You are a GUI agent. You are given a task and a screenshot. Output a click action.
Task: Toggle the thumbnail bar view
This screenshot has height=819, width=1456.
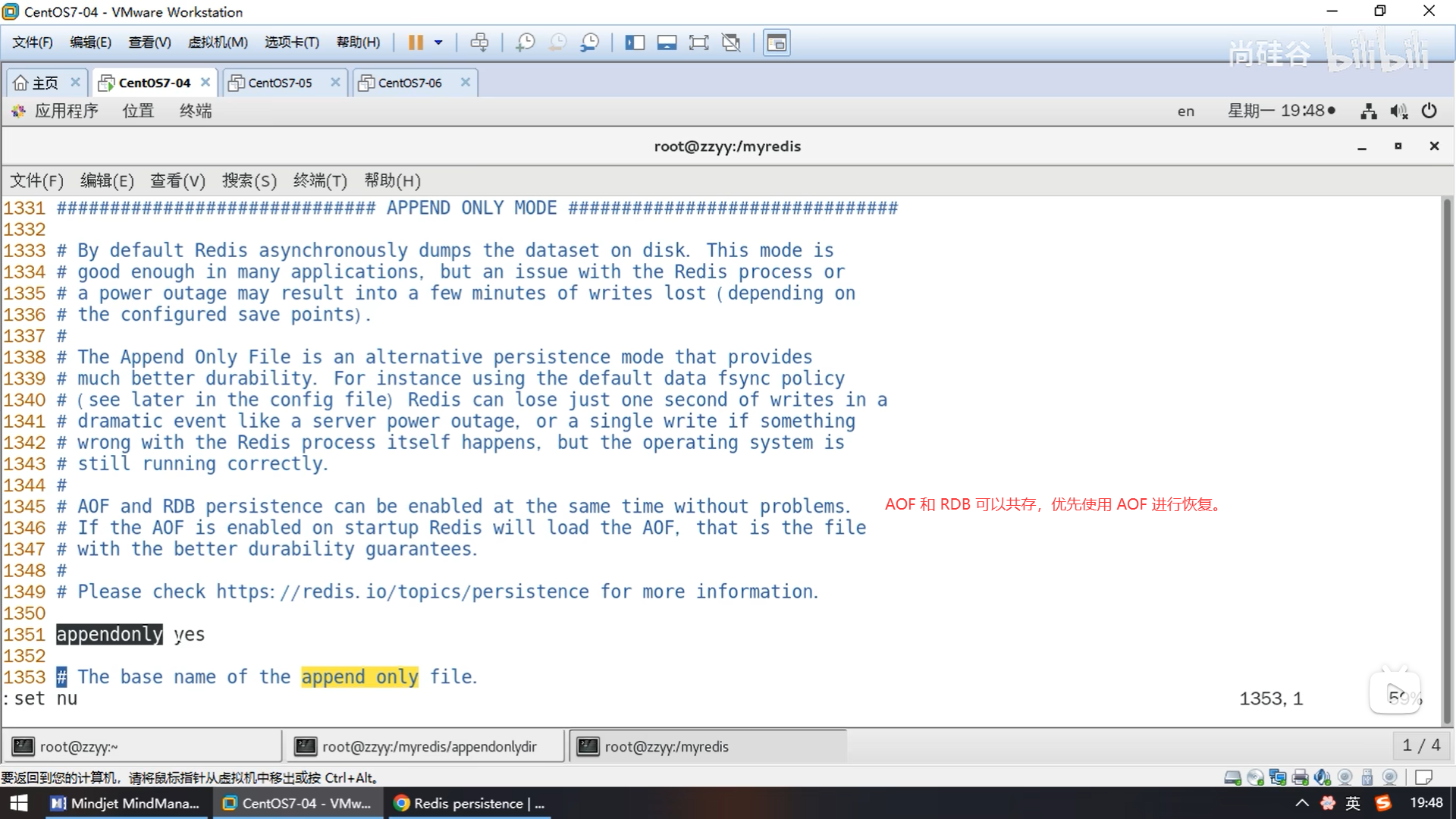click(667, 42)
